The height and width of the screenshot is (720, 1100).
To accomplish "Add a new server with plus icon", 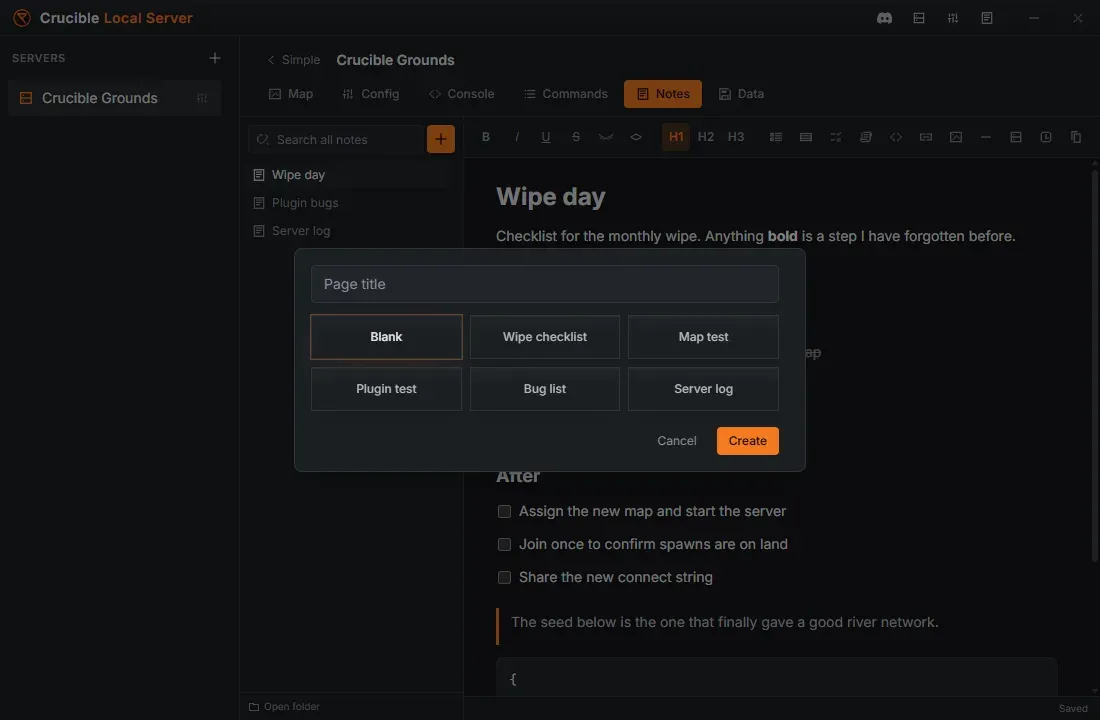I will pos(215,58).
